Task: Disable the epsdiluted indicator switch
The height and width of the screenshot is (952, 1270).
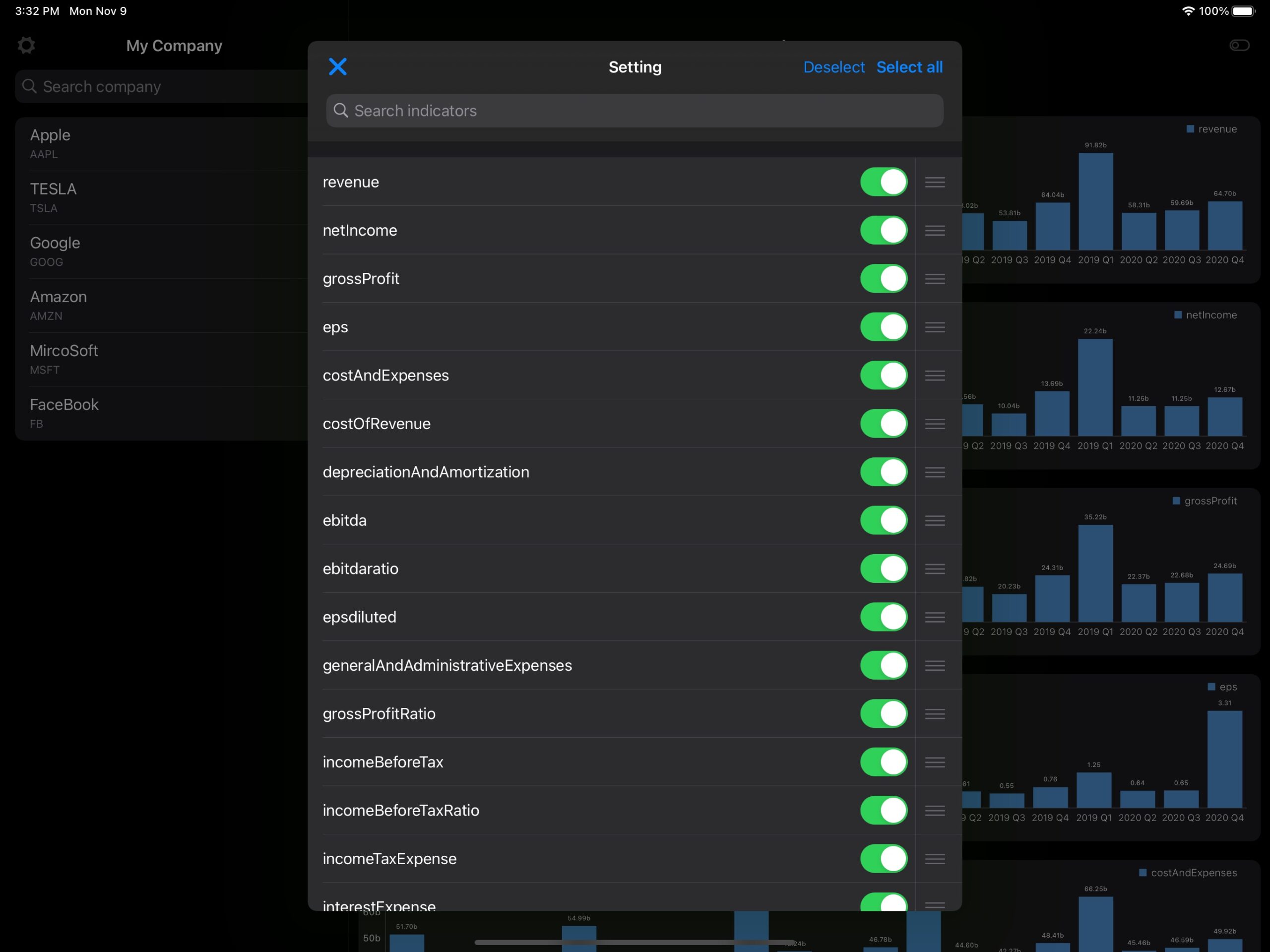Action: click(884, 617)
